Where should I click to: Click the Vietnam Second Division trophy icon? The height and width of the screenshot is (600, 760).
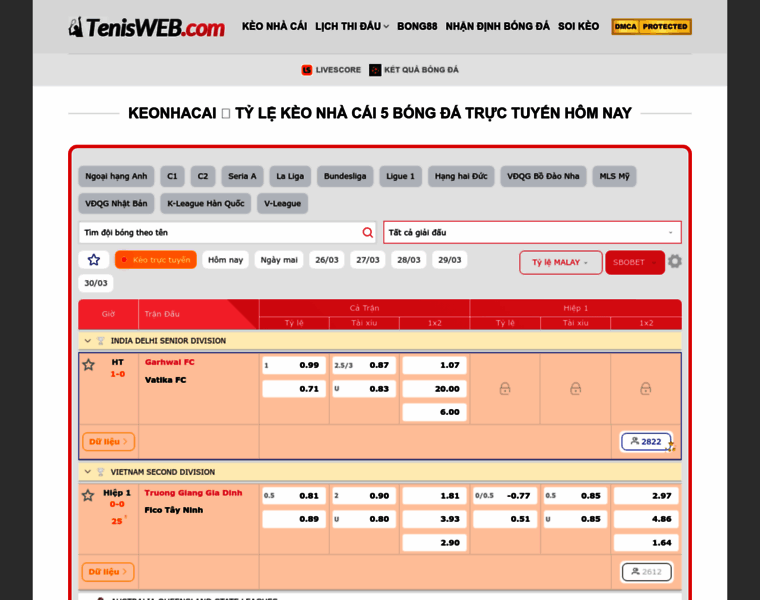click(x=101, y=472)
